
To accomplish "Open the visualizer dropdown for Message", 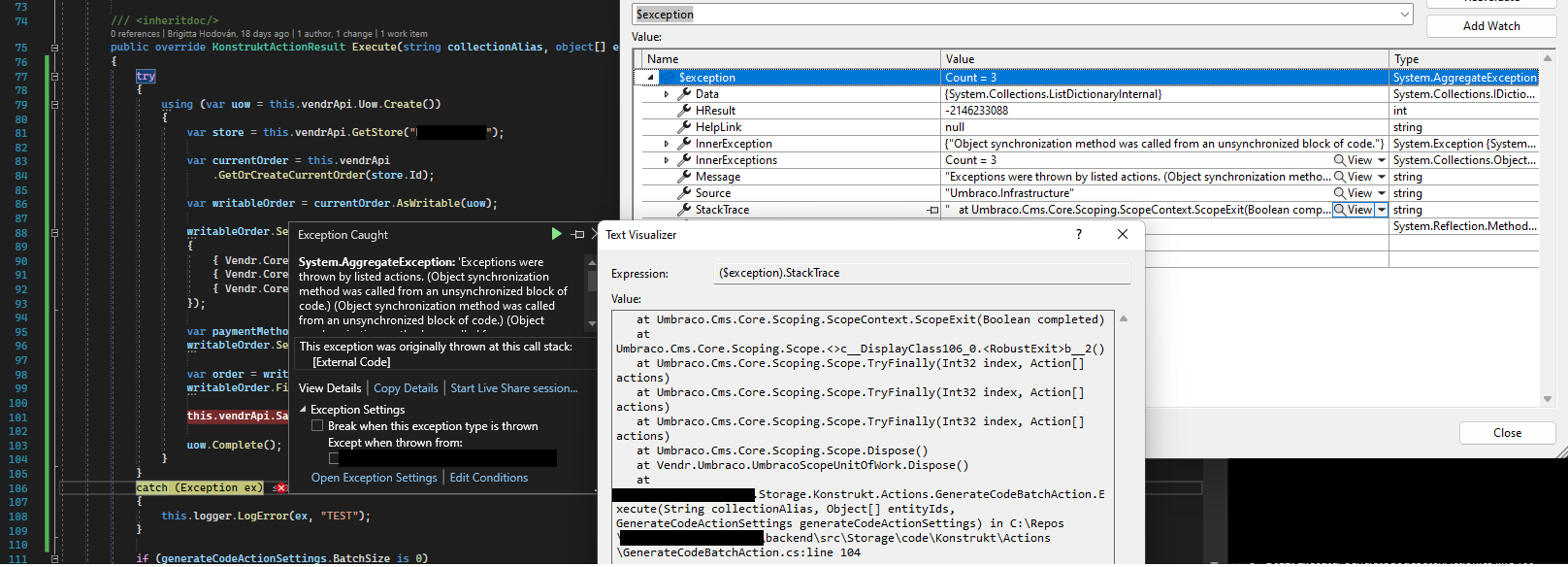I will point(1382,177).
